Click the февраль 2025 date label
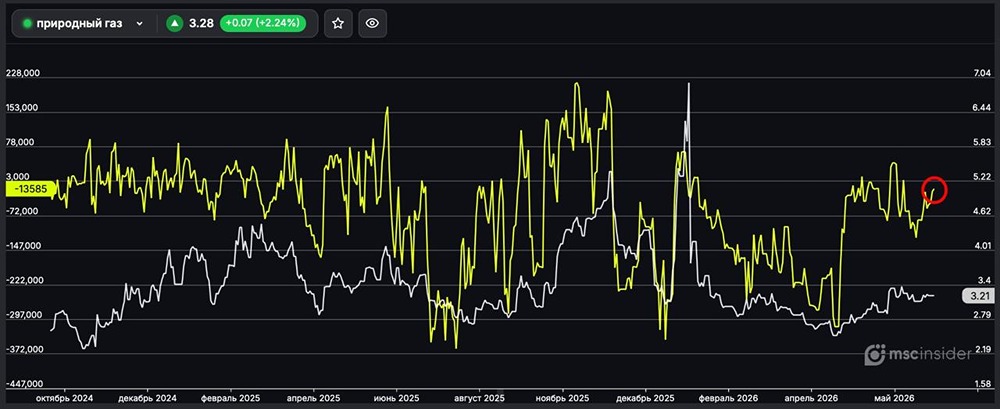Screen dimensions: 1000x409 [x=232, y=398]
